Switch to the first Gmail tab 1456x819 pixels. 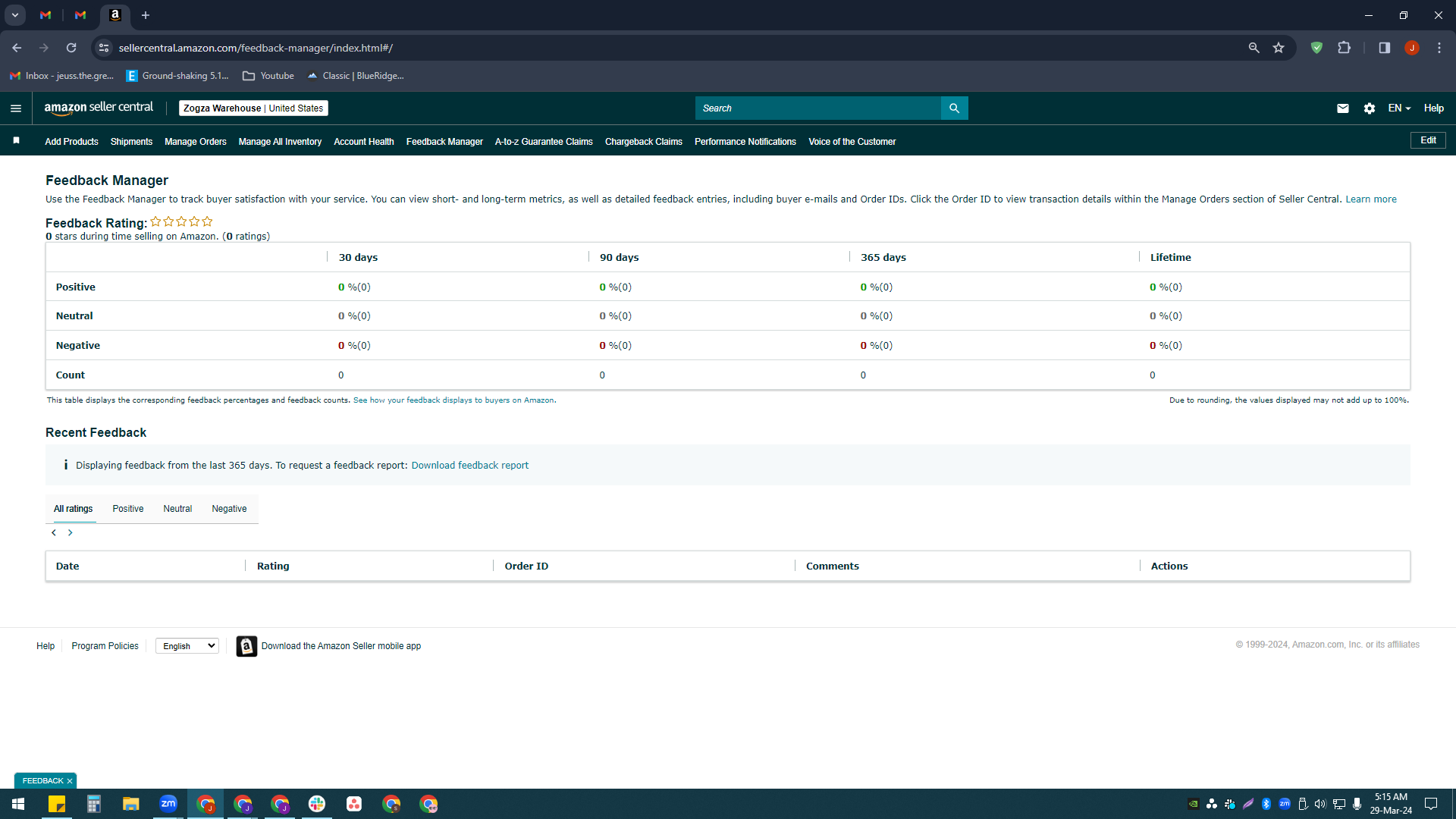point(45,15)
